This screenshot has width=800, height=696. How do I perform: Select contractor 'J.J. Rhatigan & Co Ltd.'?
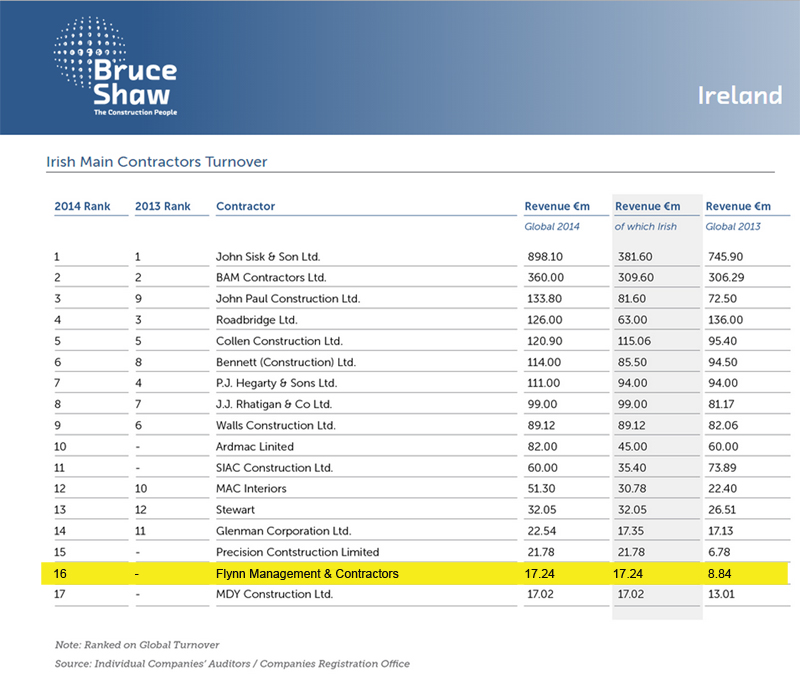[274, 404]
